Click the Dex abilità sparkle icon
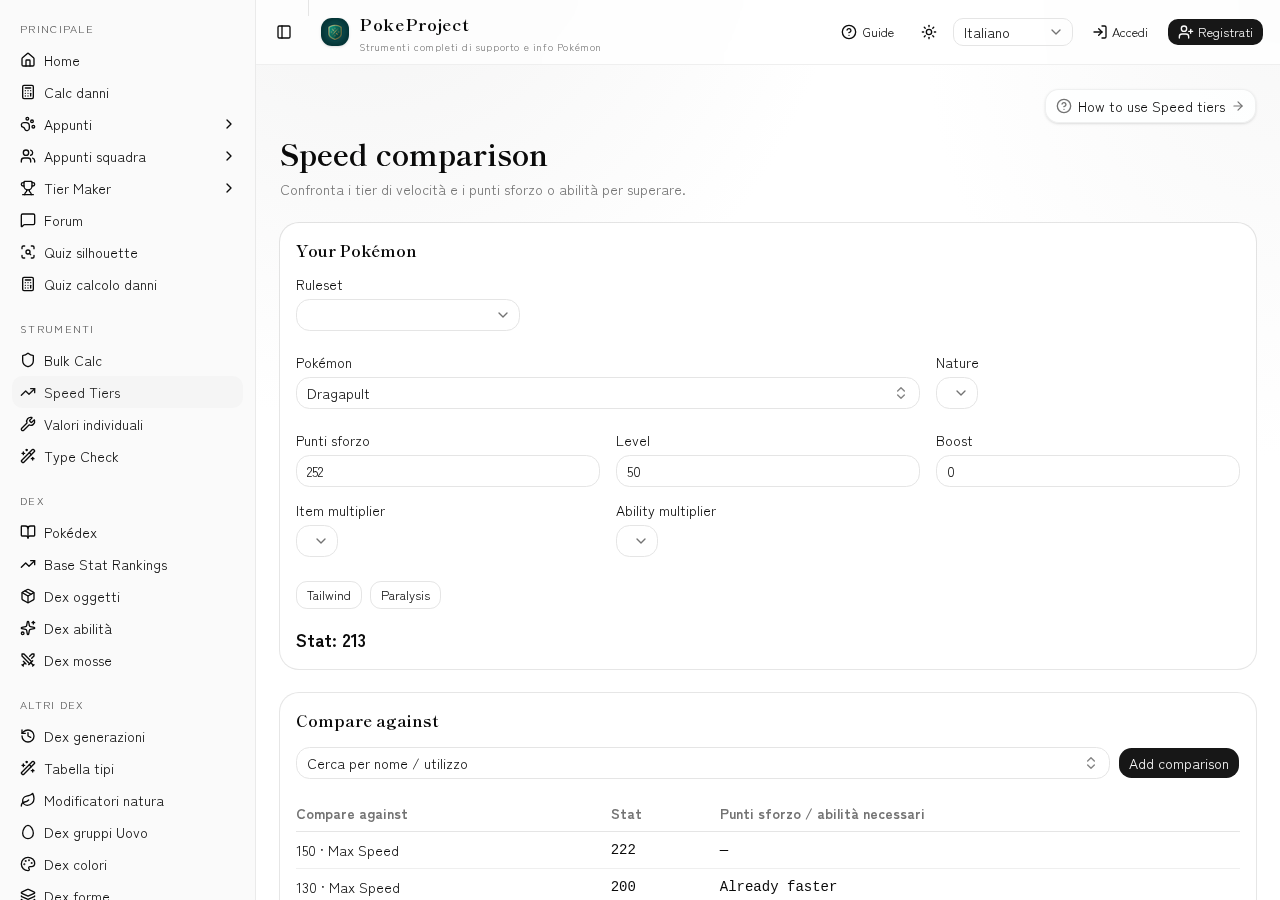The image size is (1280, 900). pyautogui.click(x=28, y=629)
